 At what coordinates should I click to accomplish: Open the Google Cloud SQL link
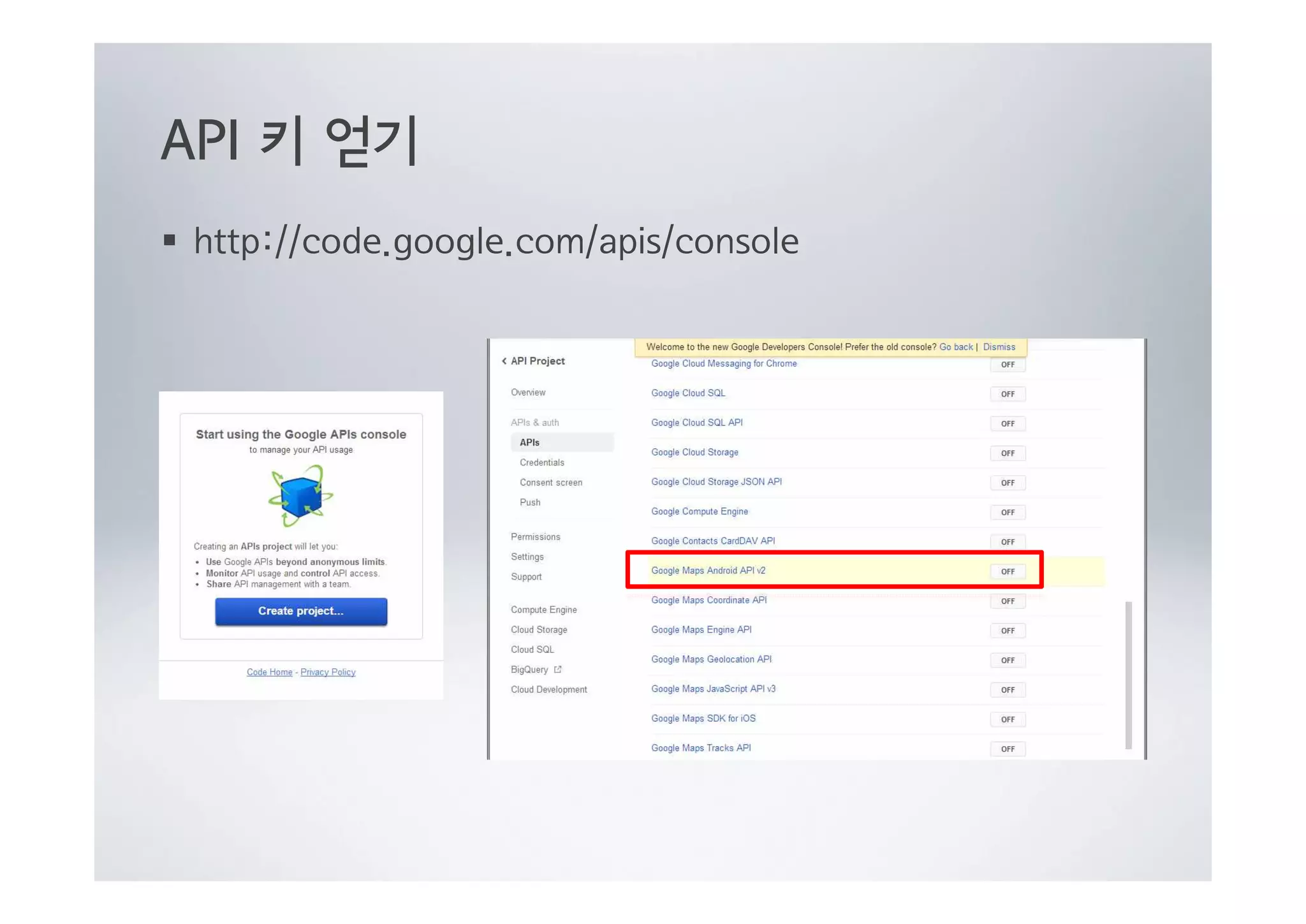tap(688, 393)
